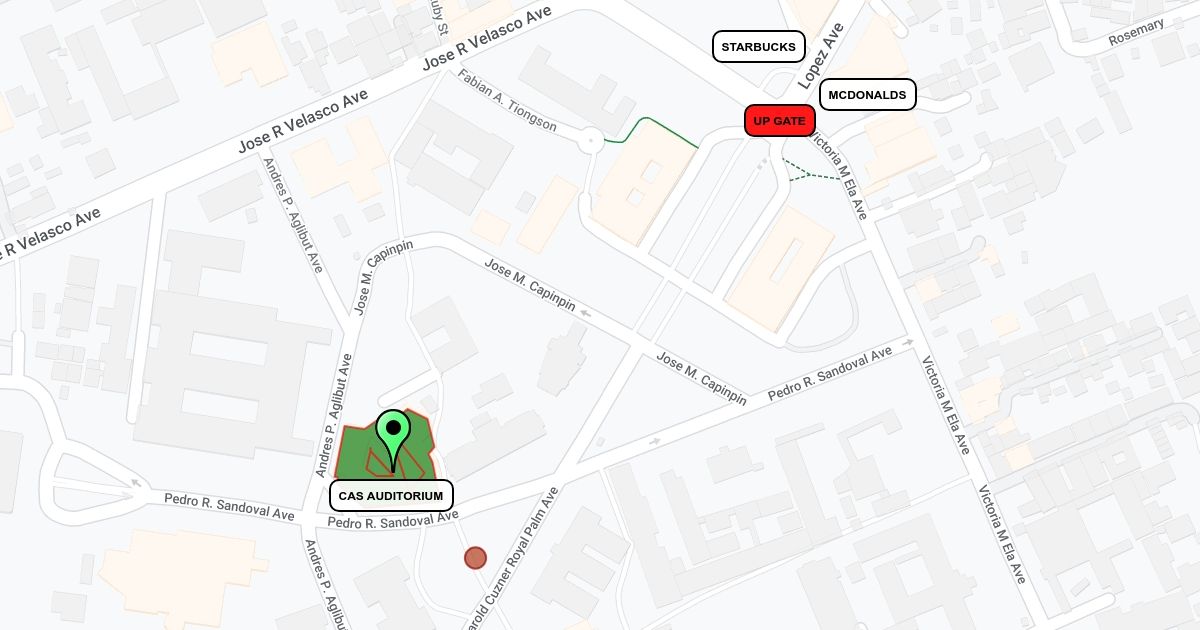Click the green dashed path junction
The image size is (1200, 630).
[806, 174]
